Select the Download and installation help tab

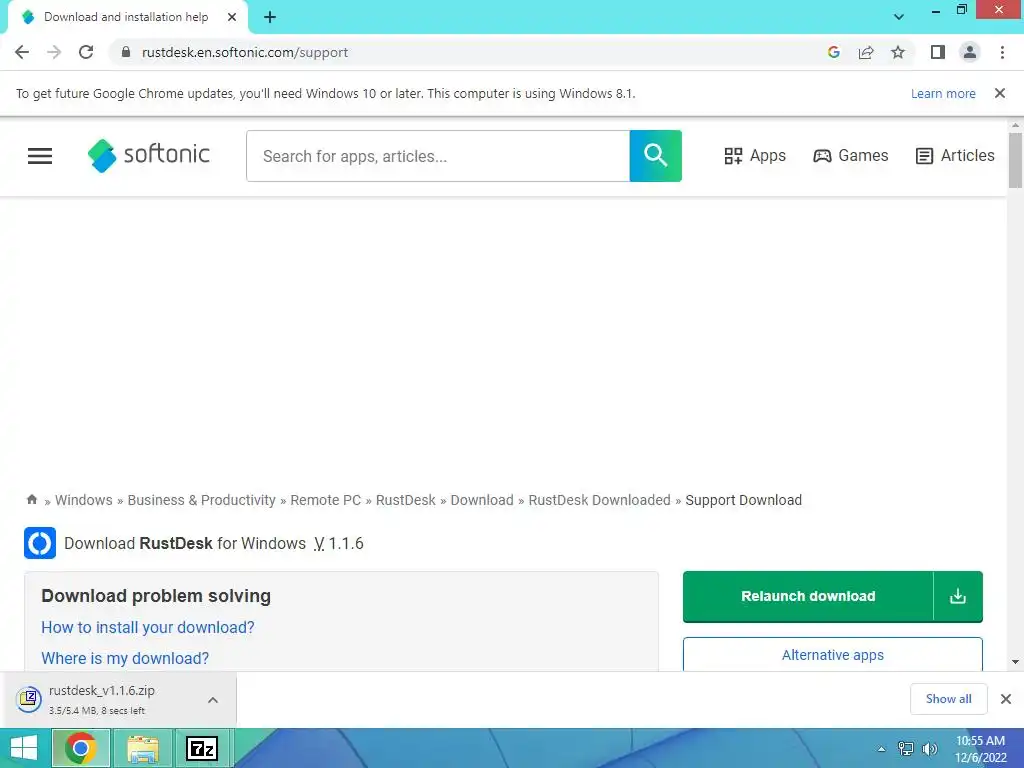[125, 17]
